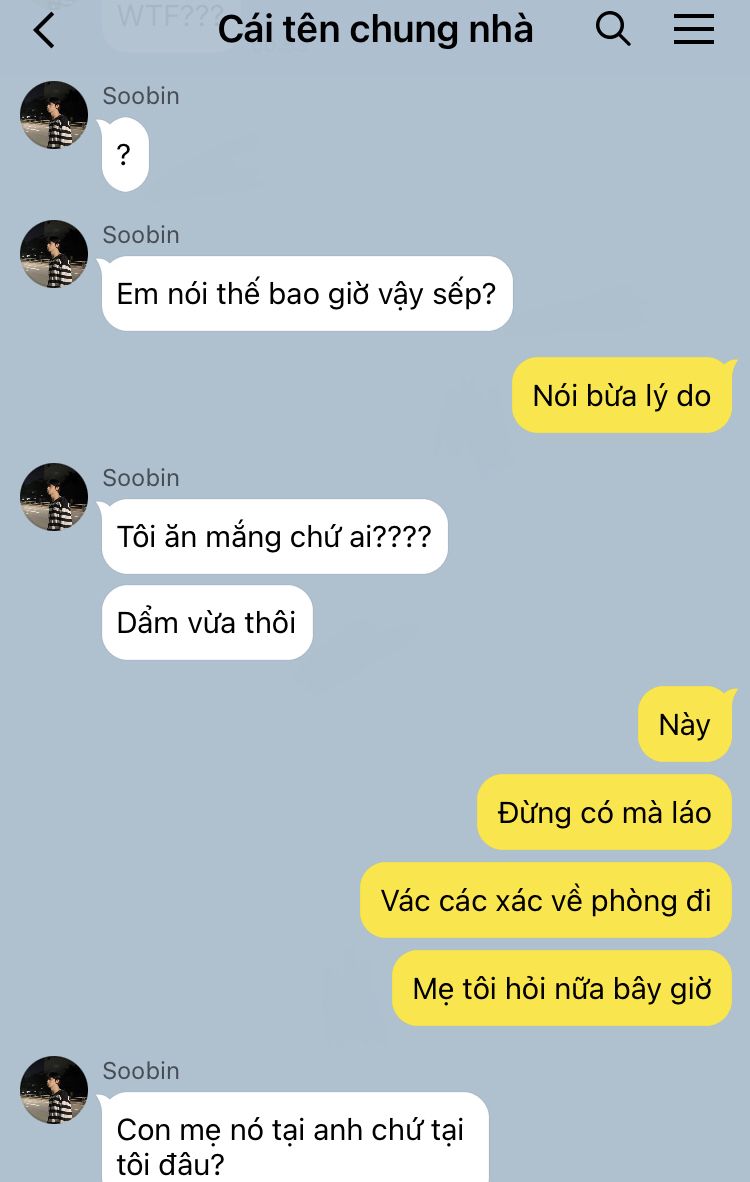Screen dimensions: 750x1182
Task: Tap Soobin's avatar near "Con mẹ nó"
Action: point(54,1090)
